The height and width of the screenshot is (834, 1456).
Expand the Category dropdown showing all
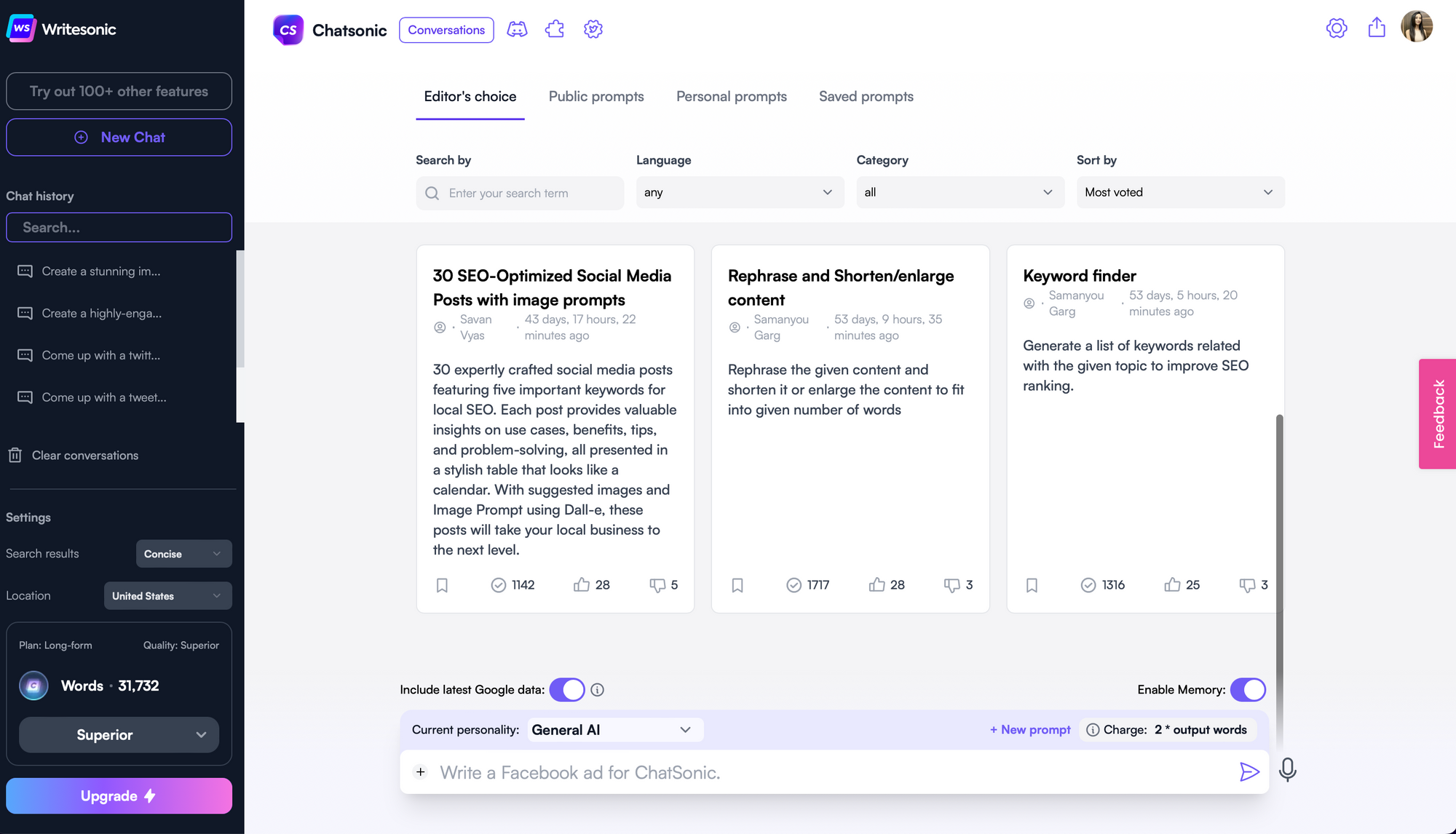tap(954, 192)
